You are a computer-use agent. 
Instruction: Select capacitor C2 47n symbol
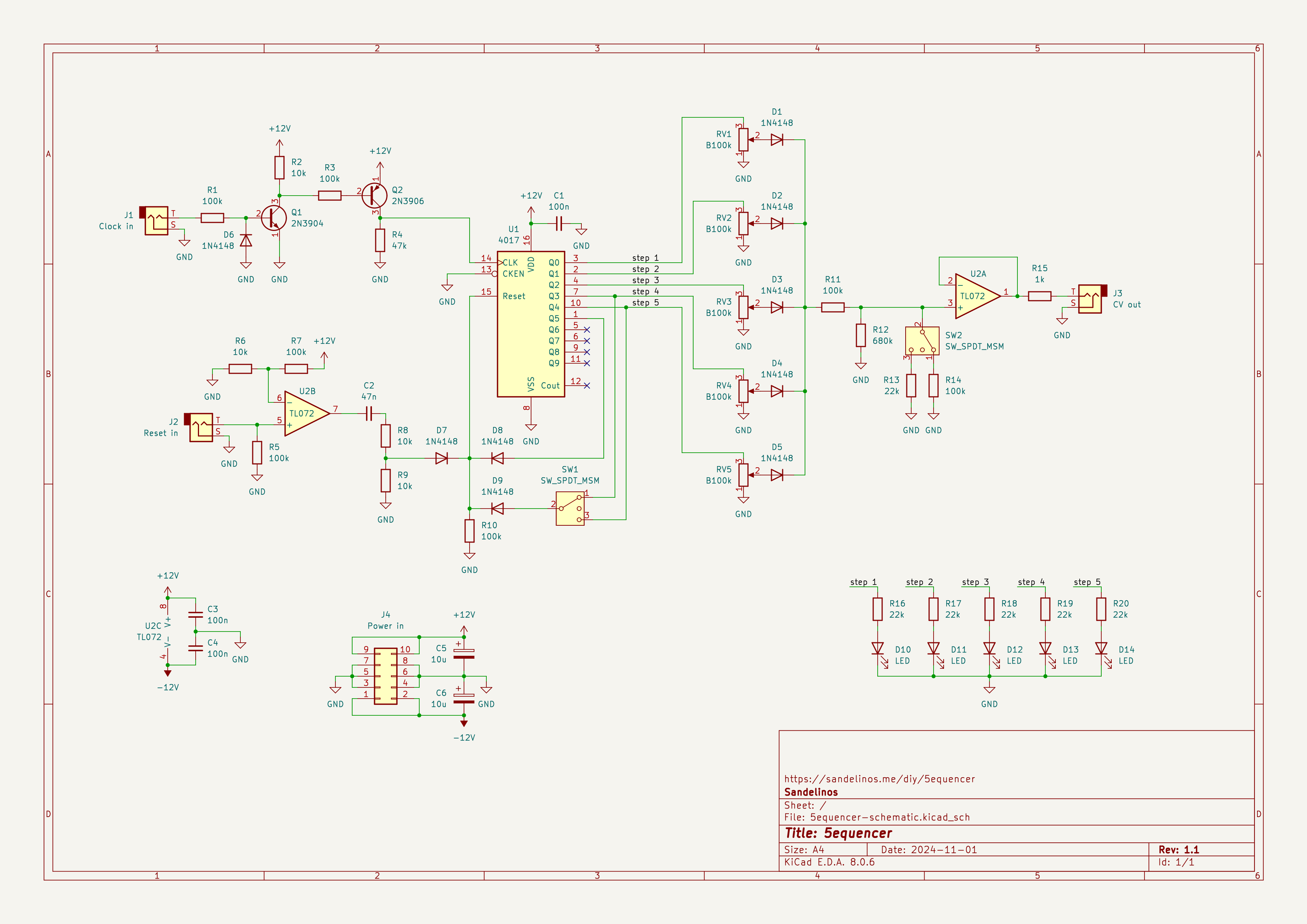pos(369,414)
